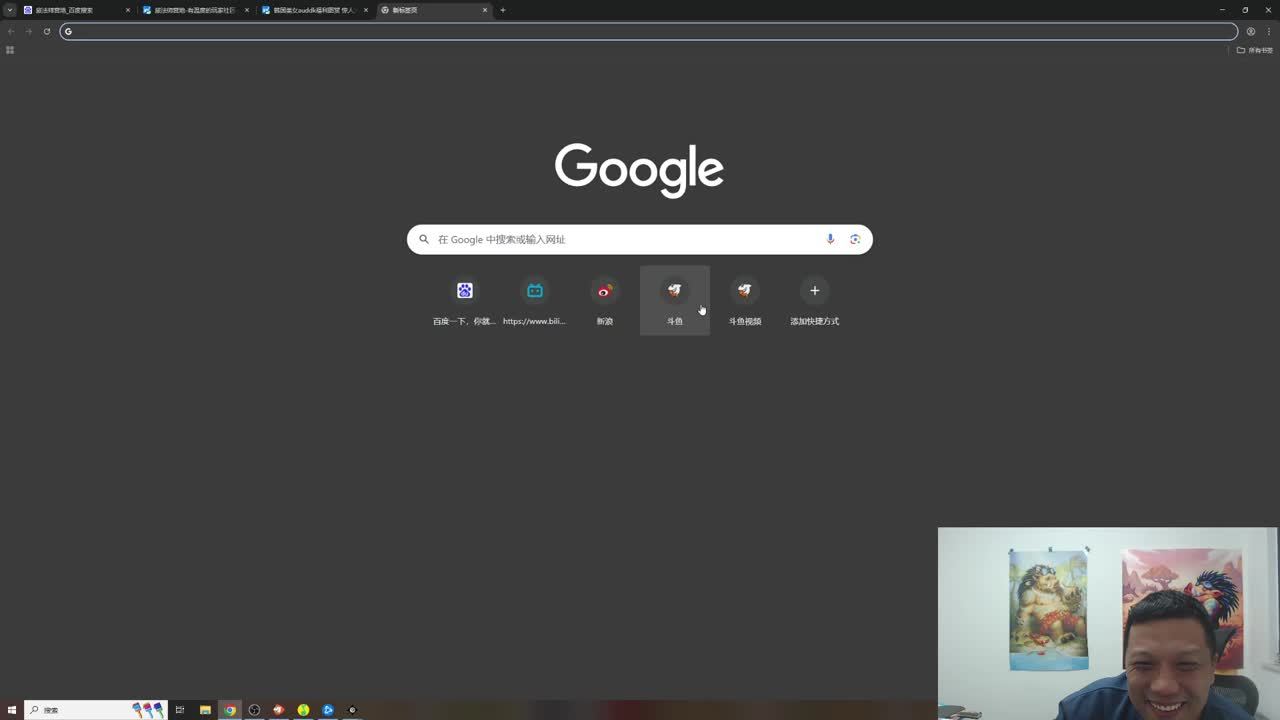Open a new tab with plus button
The width and height of the screenshot is (1280, 720).
[x=503, y=10]
